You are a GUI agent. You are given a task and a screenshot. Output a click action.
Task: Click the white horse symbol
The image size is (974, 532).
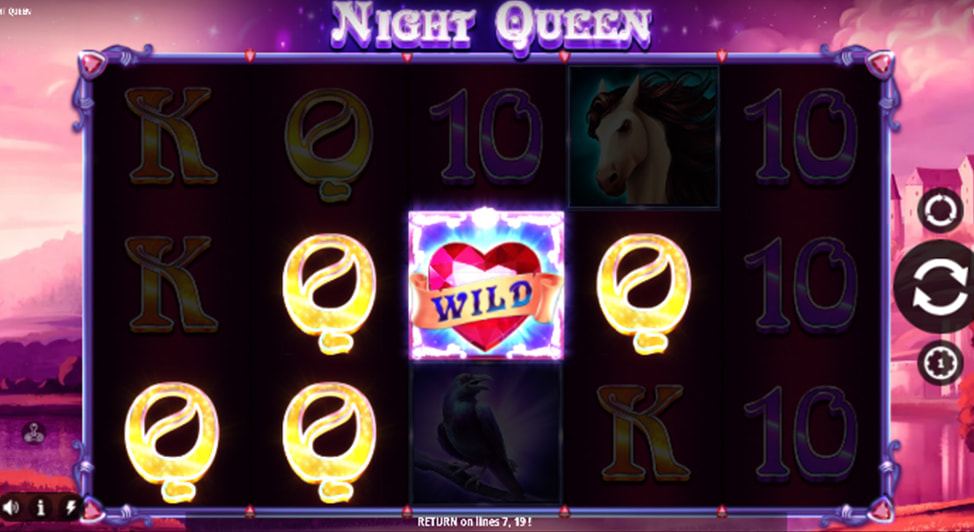[644, 136]
